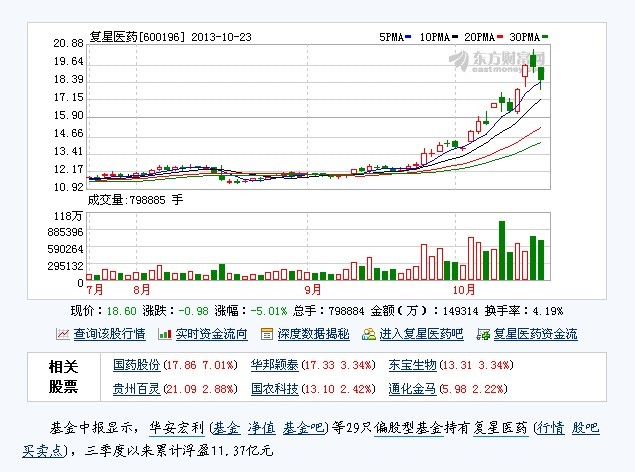Open related stock 贵州百灵
Screen dimensions: 635x472
136,389
